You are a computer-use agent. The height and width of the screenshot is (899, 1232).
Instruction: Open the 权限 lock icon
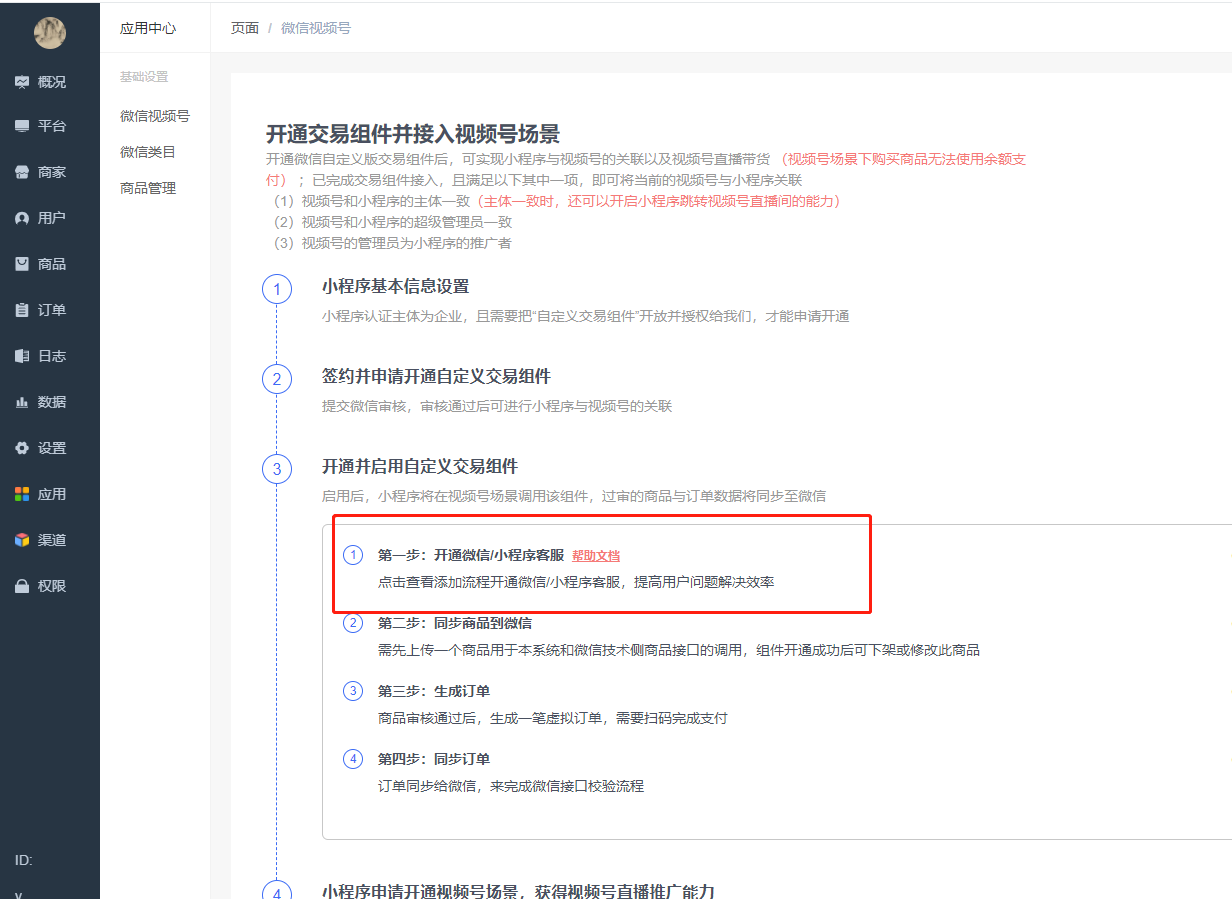click(x=22, y=586)
